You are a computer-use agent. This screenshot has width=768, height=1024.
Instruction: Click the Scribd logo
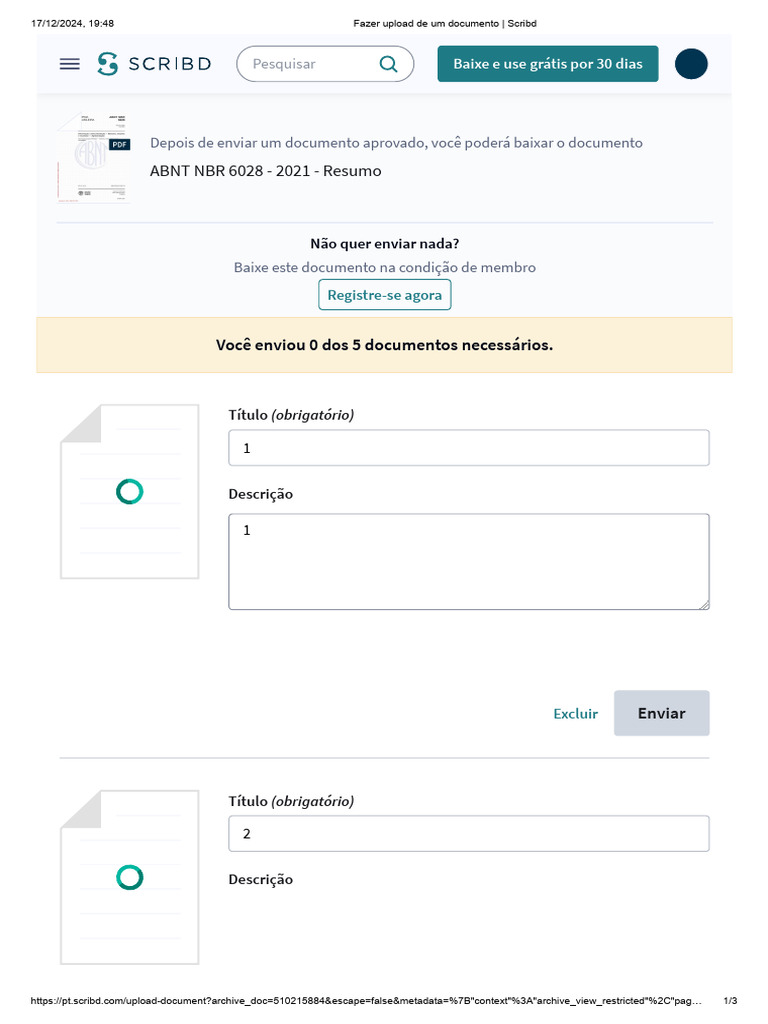(x=154, y=64)
